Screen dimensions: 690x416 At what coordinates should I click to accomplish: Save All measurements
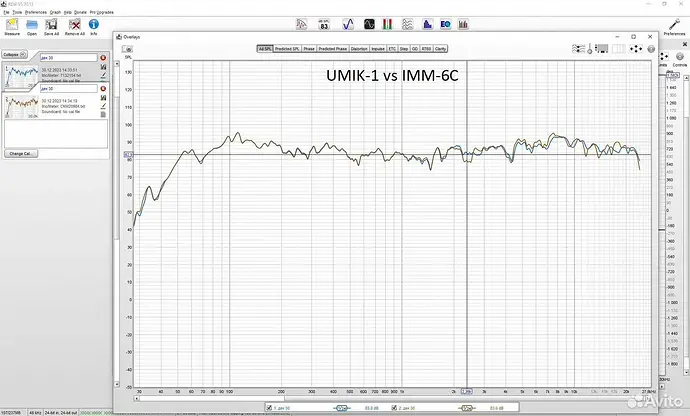(51, 26)
